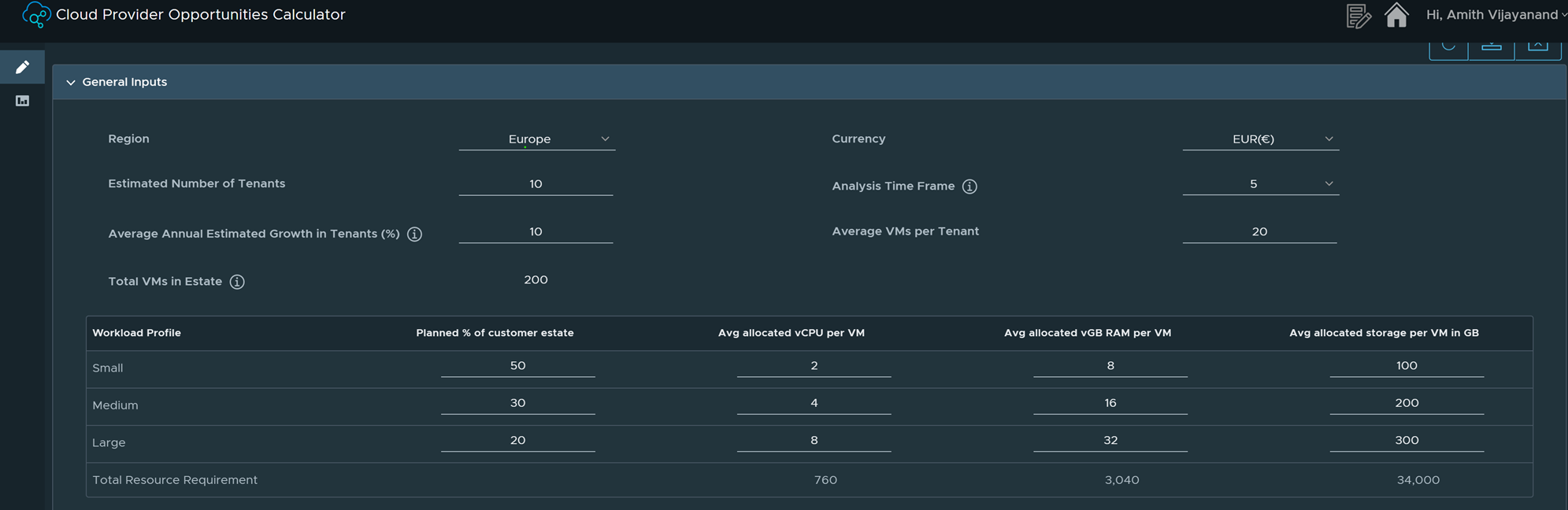Open the Region dropdown showing Europe
Viewport: 1568px width, 510px height.
tap(536, 139)
